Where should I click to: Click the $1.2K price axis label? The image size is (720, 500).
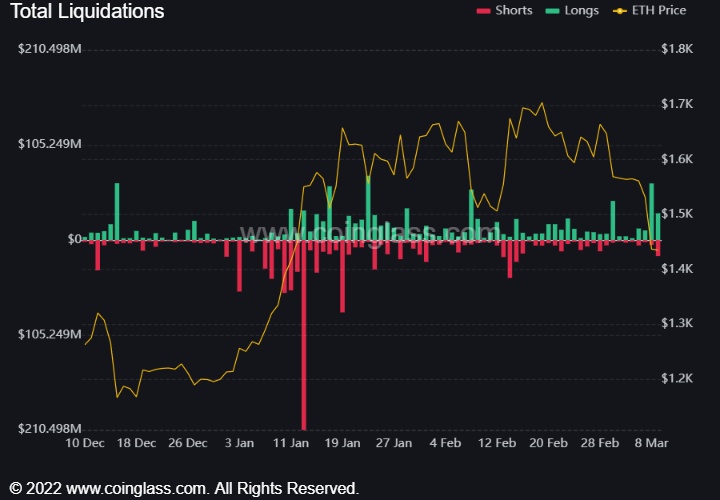point(678,379)
